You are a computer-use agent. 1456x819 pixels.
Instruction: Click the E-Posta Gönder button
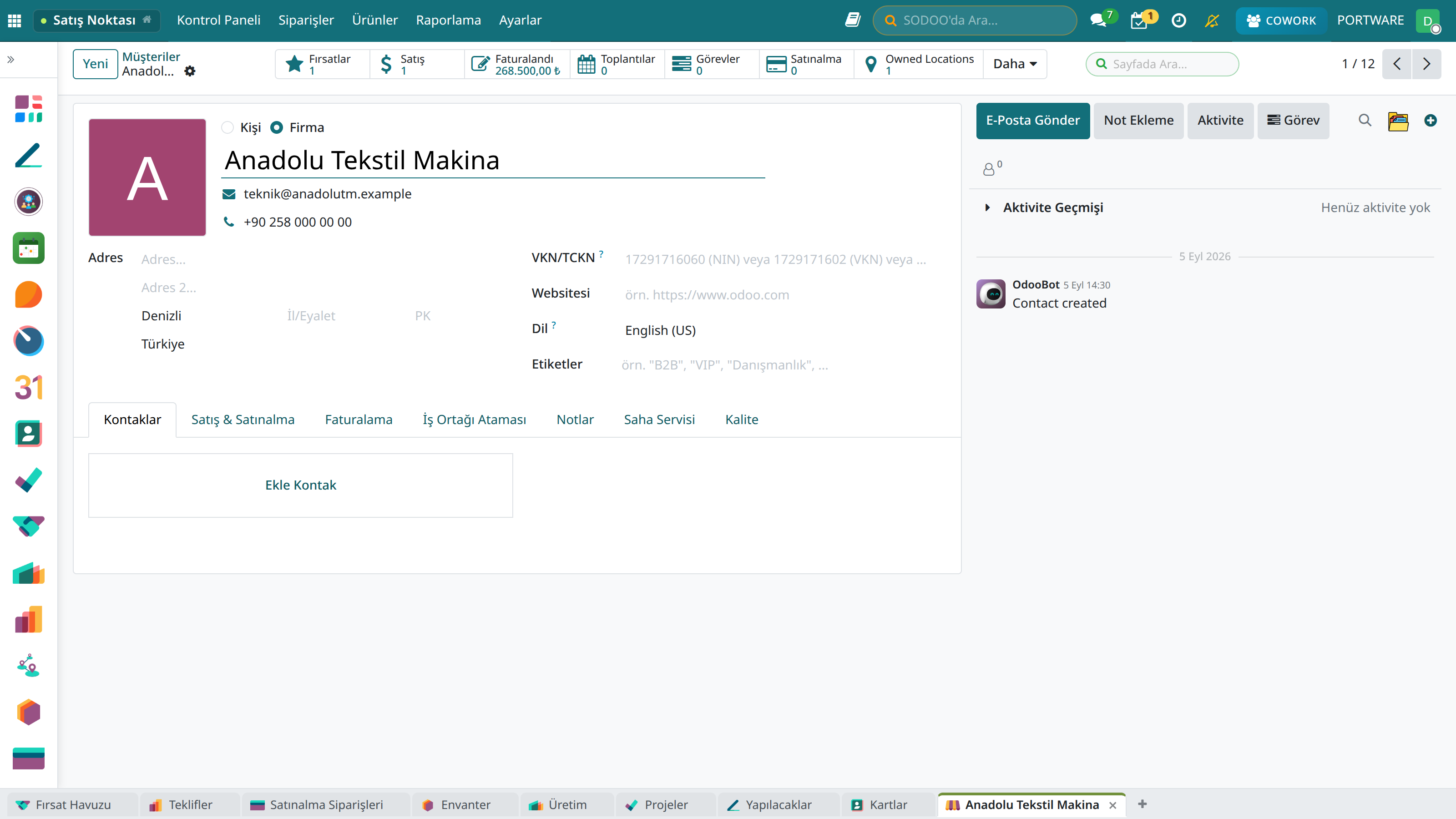tap(1033, 121)
